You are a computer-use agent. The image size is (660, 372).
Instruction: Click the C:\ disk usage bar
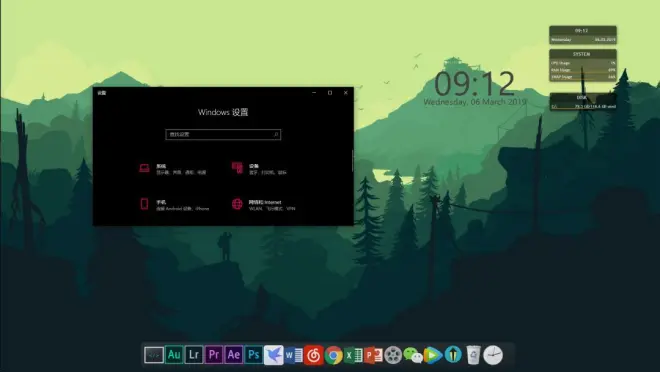point(583,107)
